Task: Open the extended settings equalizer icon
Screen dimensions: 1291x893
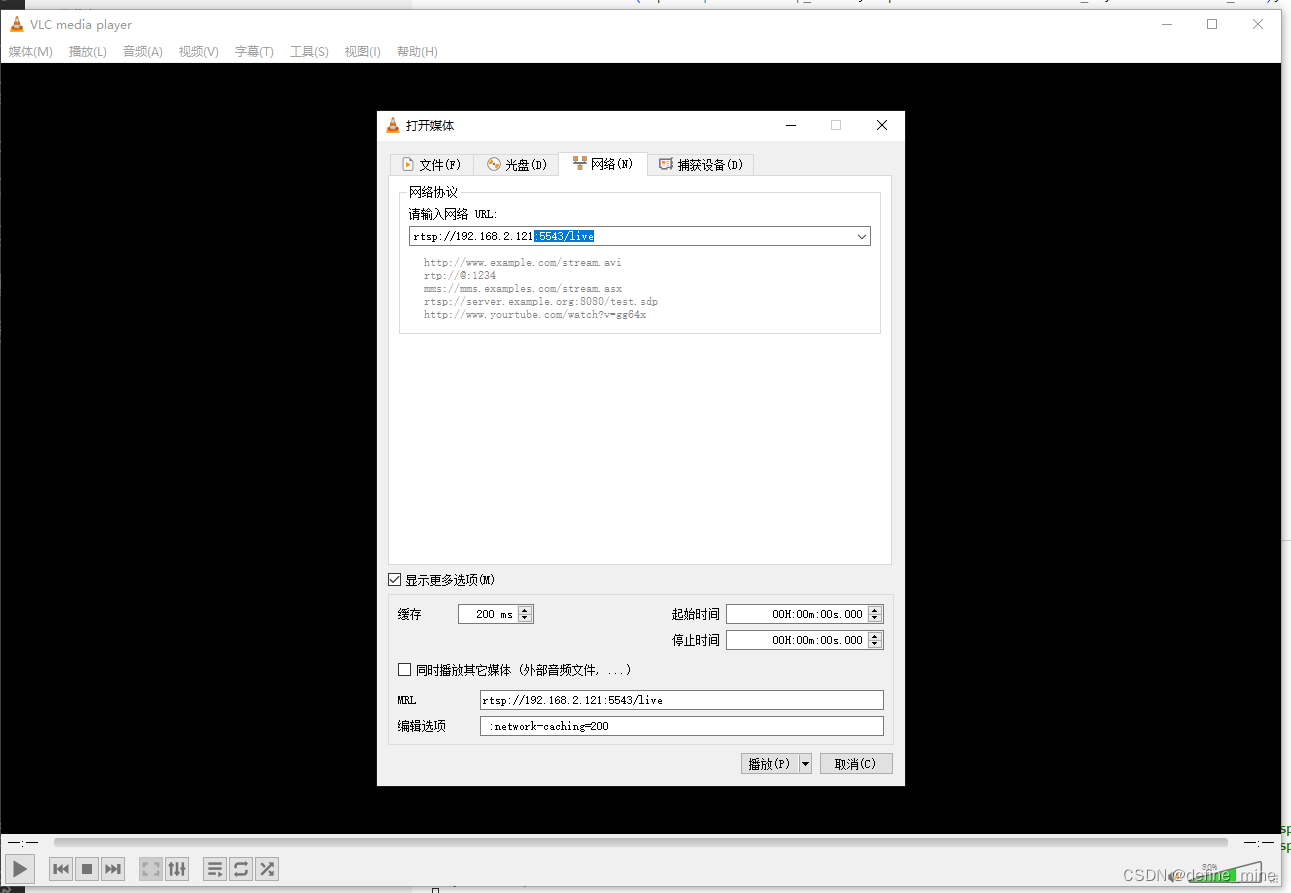Action: pyautogui.click(x=177, y=868)
